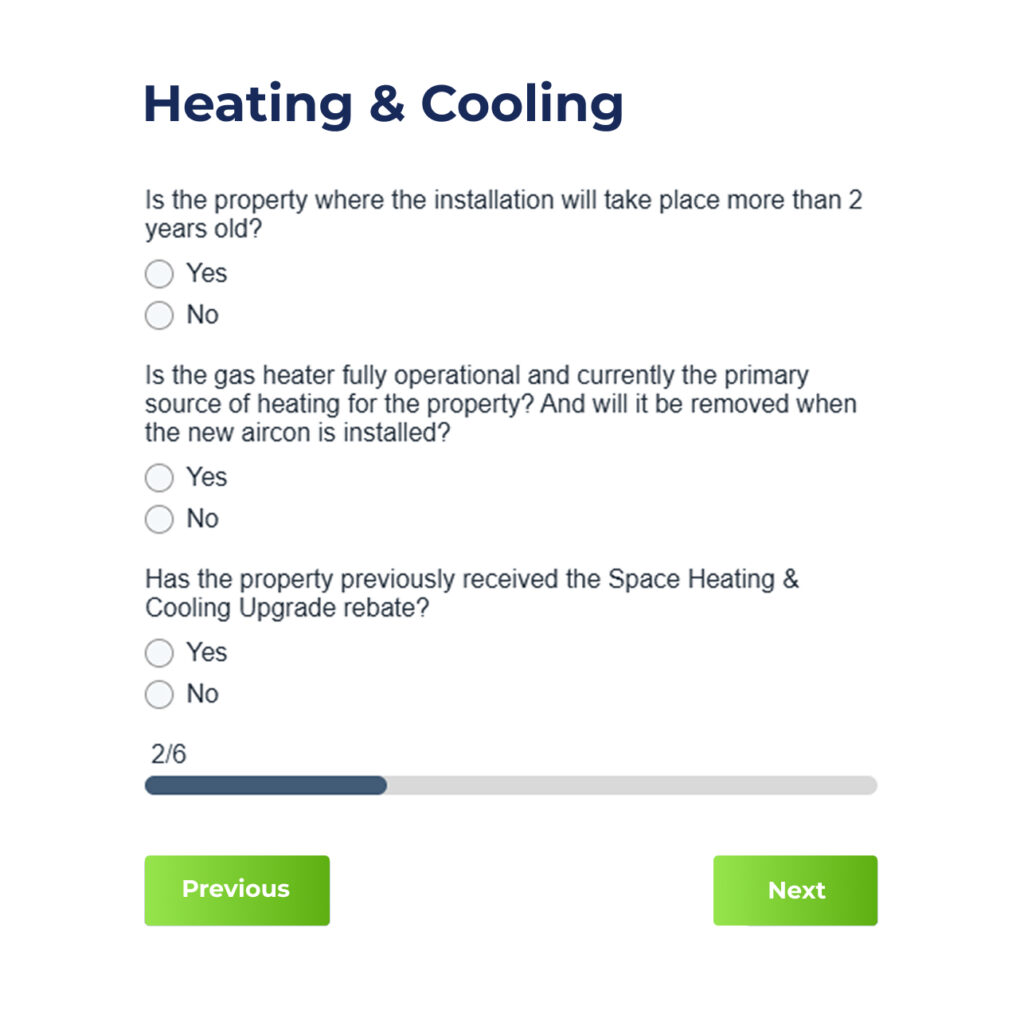Screen dimensions: 1024x1010
Task: Click the 2/6 step indicator
Action: tap(168, 754)
